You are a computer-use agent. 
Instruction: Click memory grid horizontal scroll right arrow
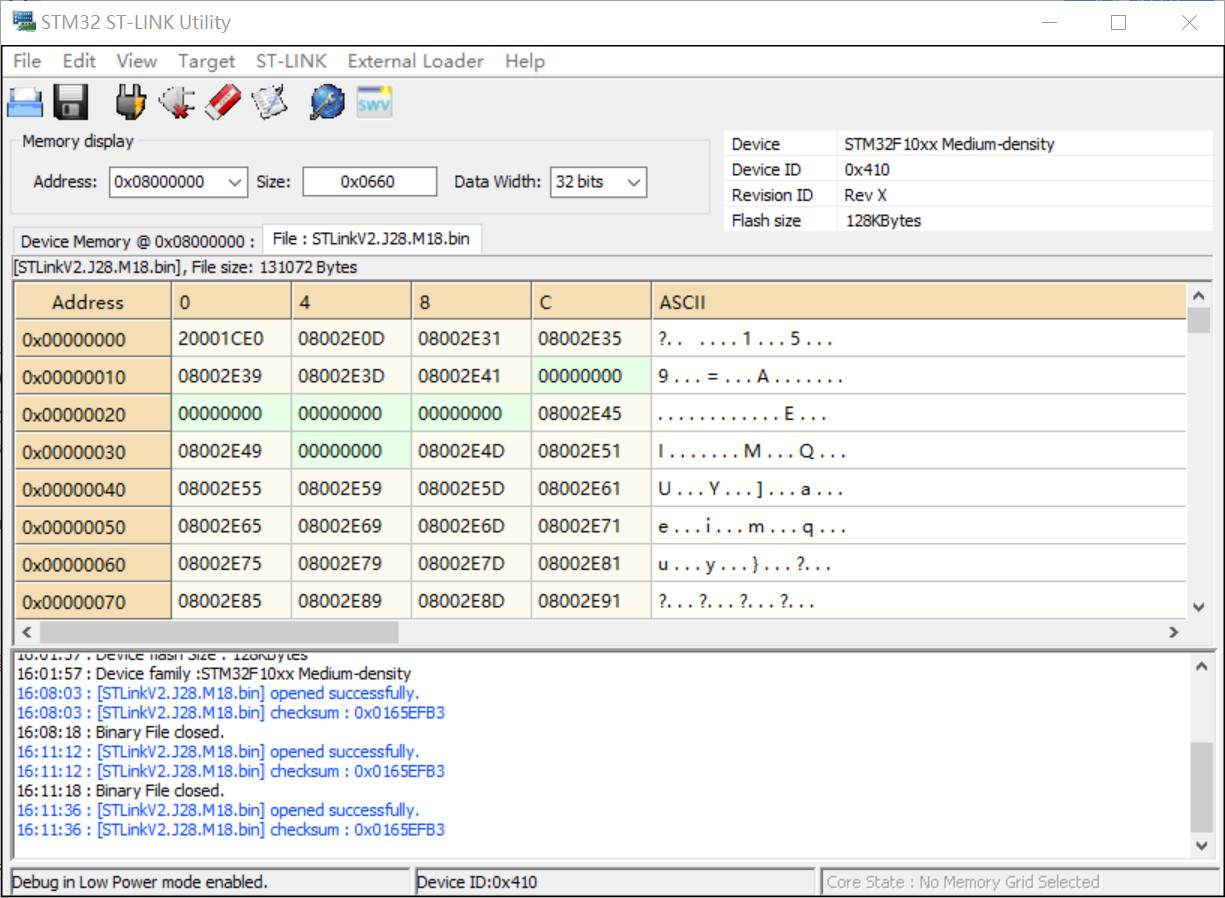click(x=1174, y=632)
